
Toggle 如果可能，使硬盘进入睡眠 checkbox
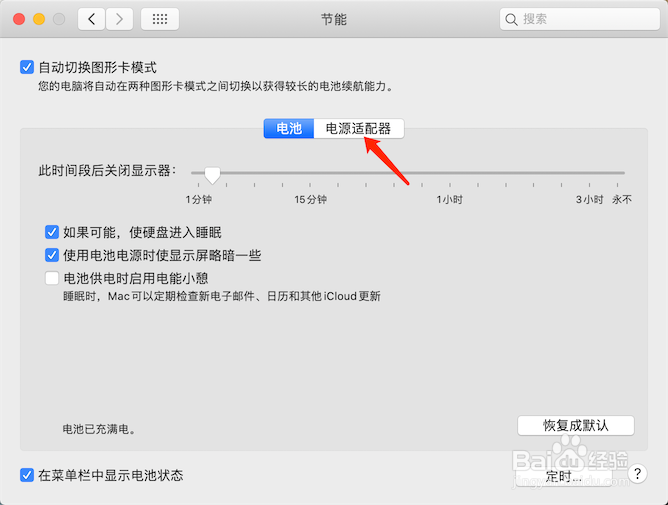(52, 232)
